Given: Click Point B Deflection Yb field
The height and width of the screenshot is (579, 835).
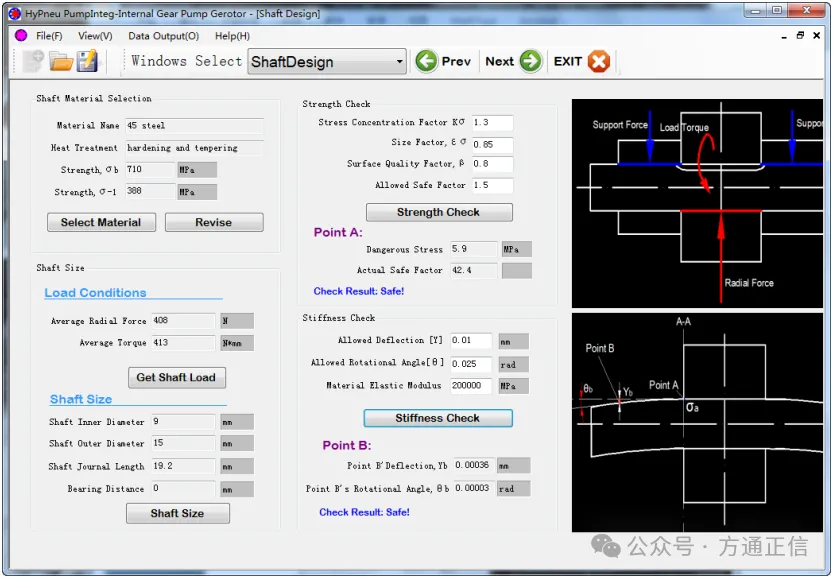Looking at the screenshot, I should click(x=474, y=466).
